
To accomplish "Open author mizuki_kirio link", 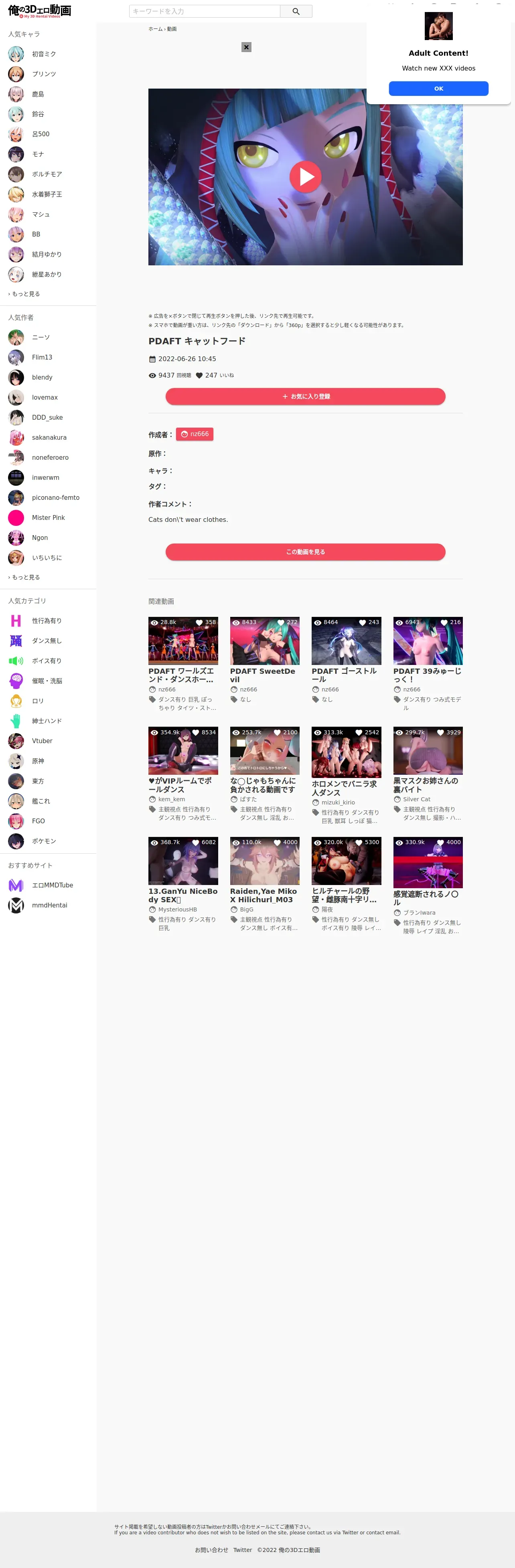I will [x=338, y=803].
